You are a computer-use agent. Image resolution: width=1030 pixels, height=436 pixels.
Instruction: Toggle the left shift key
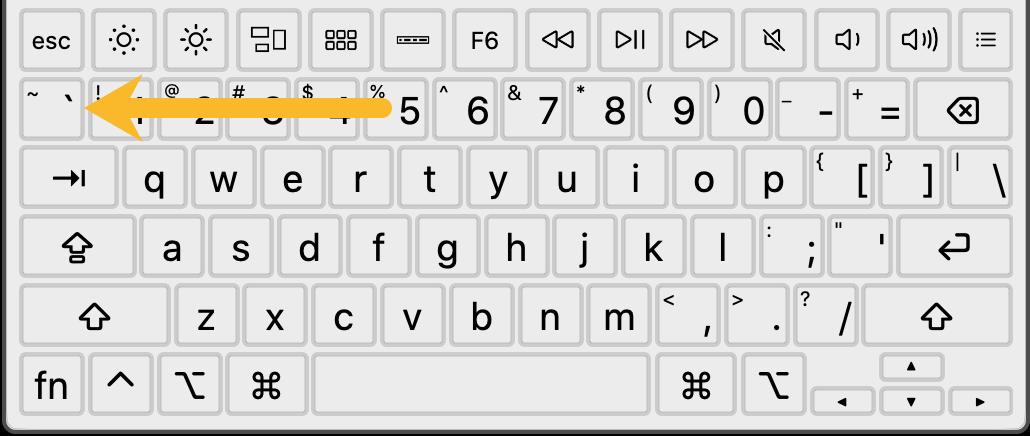95,316
